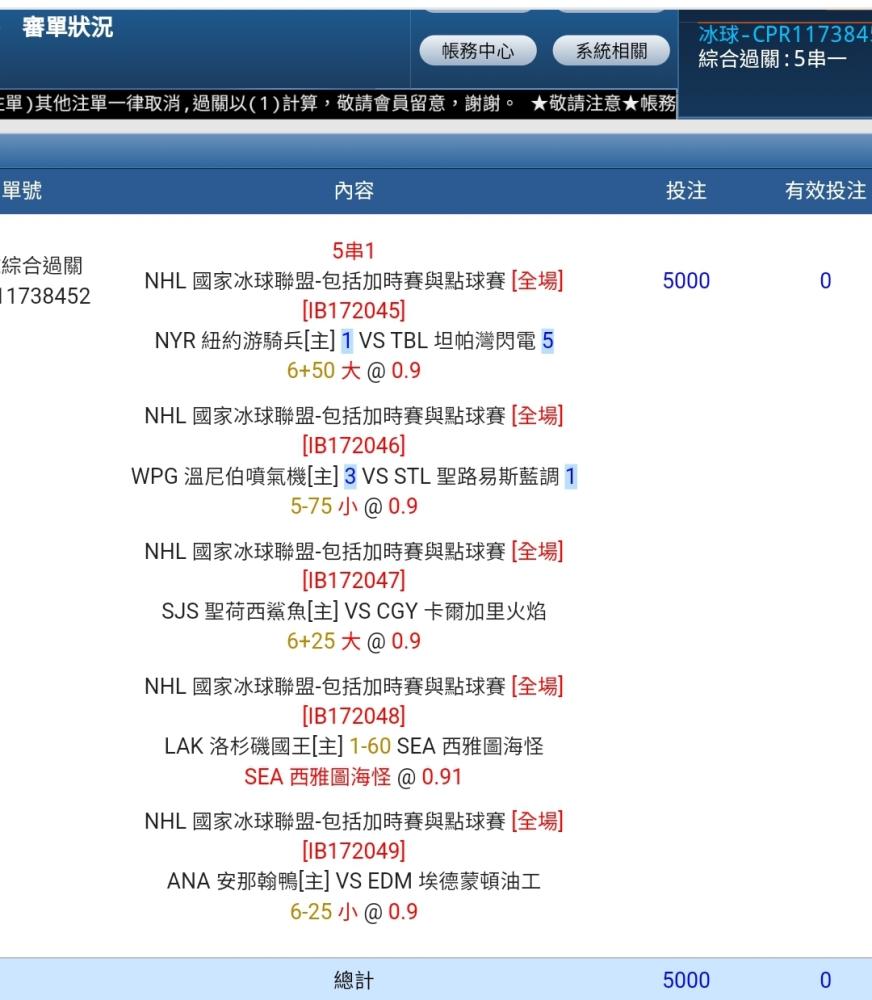Open the 帳務中心 account center
872x1000 pixels.
478,51
